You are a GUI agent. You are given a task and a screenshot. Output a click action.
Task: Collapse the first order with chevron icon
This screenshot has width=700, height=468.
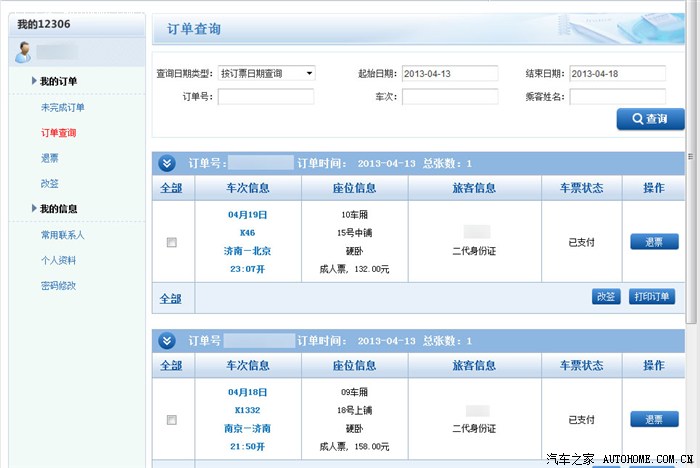point(168,164)
